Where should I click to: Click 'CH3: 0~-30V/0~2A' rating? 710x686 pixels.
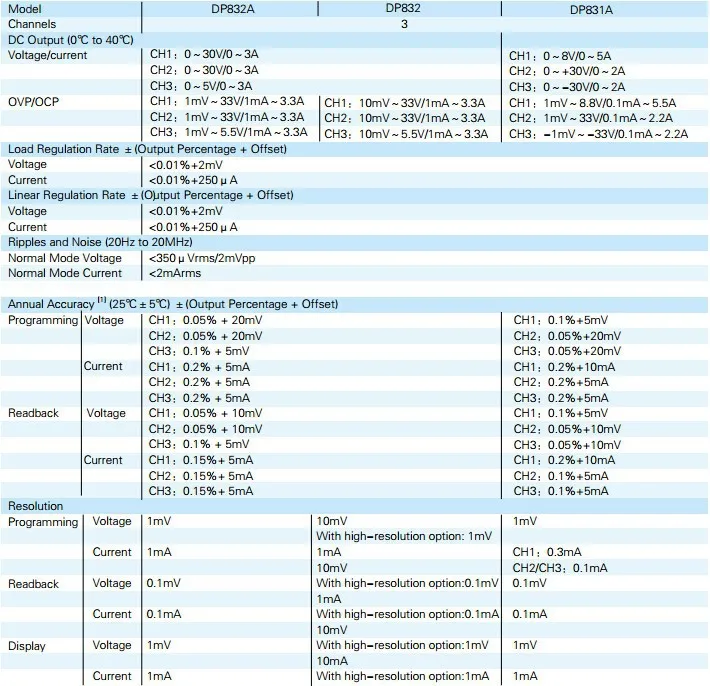pyautogui.click(x=567, y=86)
